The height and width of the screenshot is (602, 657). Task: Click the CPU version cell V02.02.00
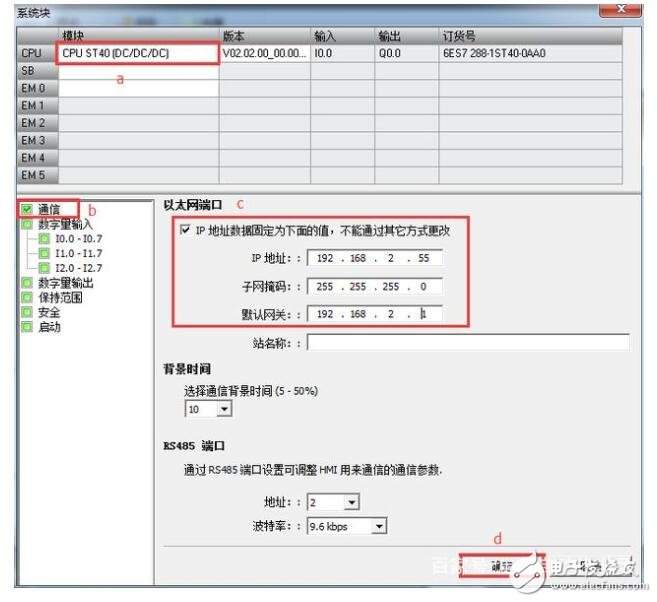(264, 53)
